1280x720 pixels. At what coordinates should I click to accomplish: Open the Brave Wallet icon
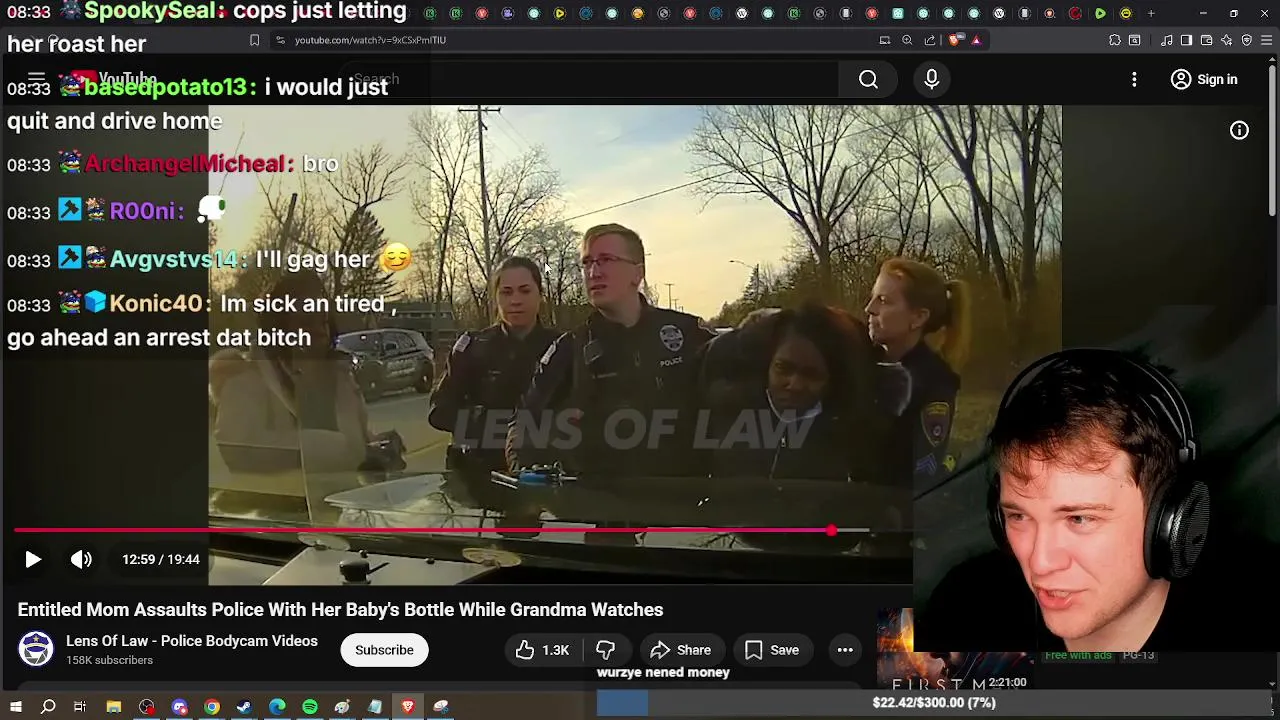click(x=1207, y=40)
